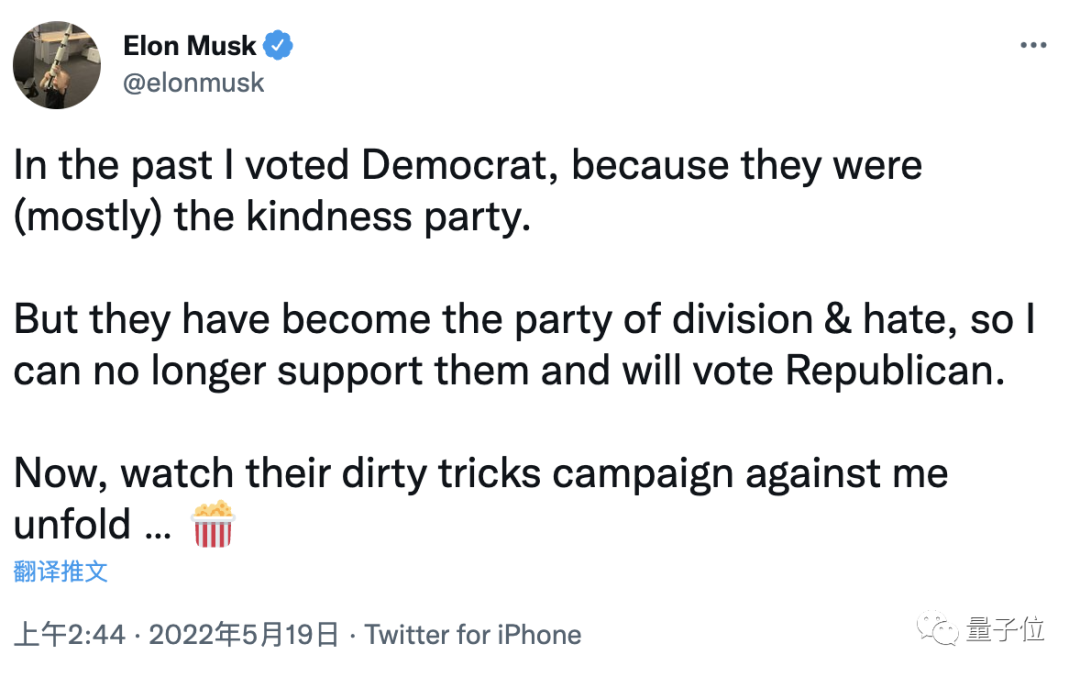Image resolution: width=1080 pixels, height=677 pixels.
Task: Click the 上午2:44 timestamp
Action: 69,634
